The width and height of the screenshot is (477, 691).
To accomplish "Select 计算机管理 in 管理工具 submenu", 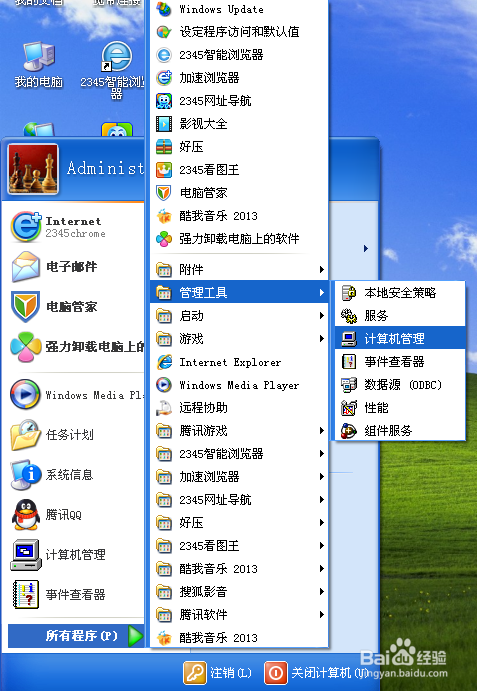I will click(x=400, y=338).
